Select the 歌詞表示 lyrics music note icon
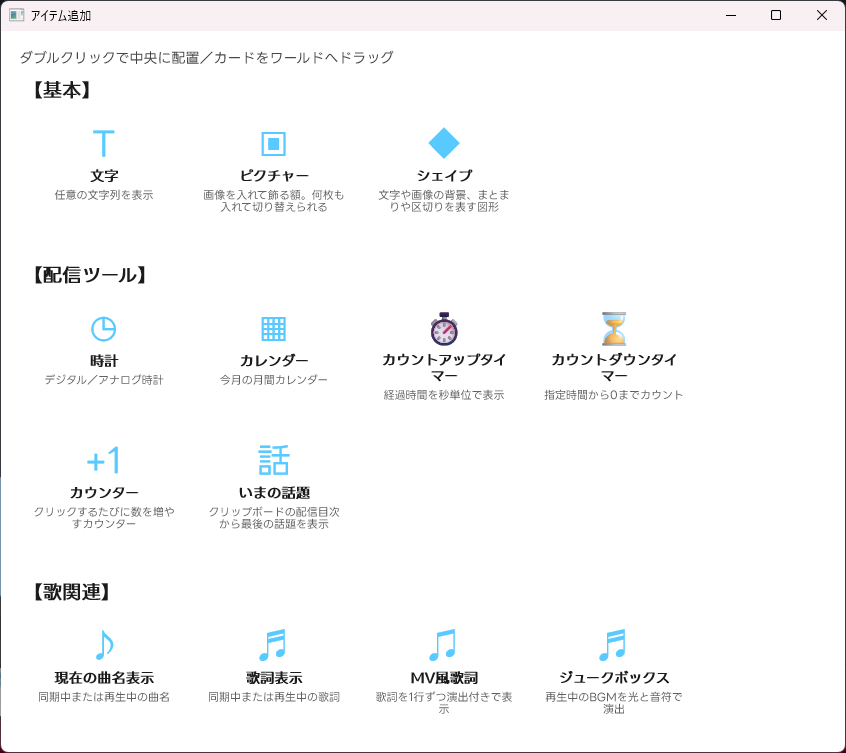846x753 pixels. (273, 645)
